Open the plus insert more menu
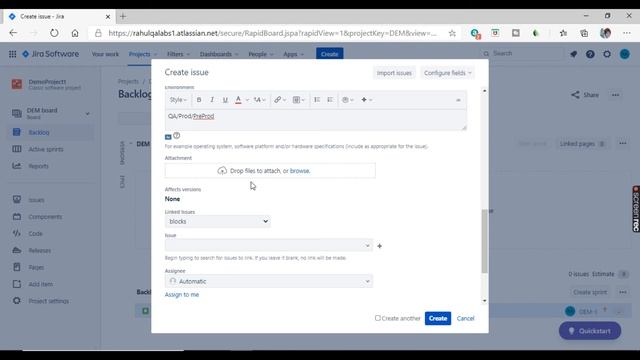The image size is (640, 360). click(366, 100)
